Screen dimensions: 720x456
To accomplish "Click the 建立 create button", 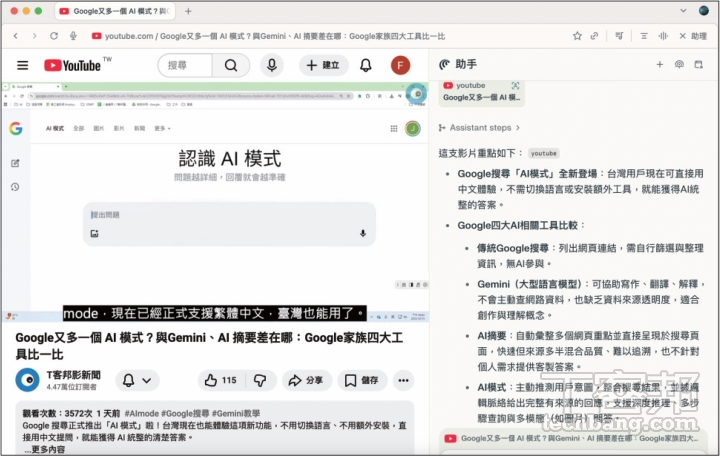I will coord(323,65).
